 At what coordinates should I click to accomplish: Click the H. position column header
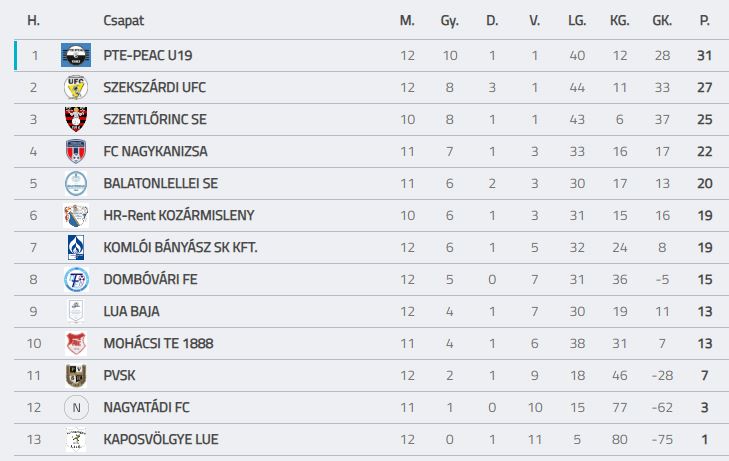33,20
